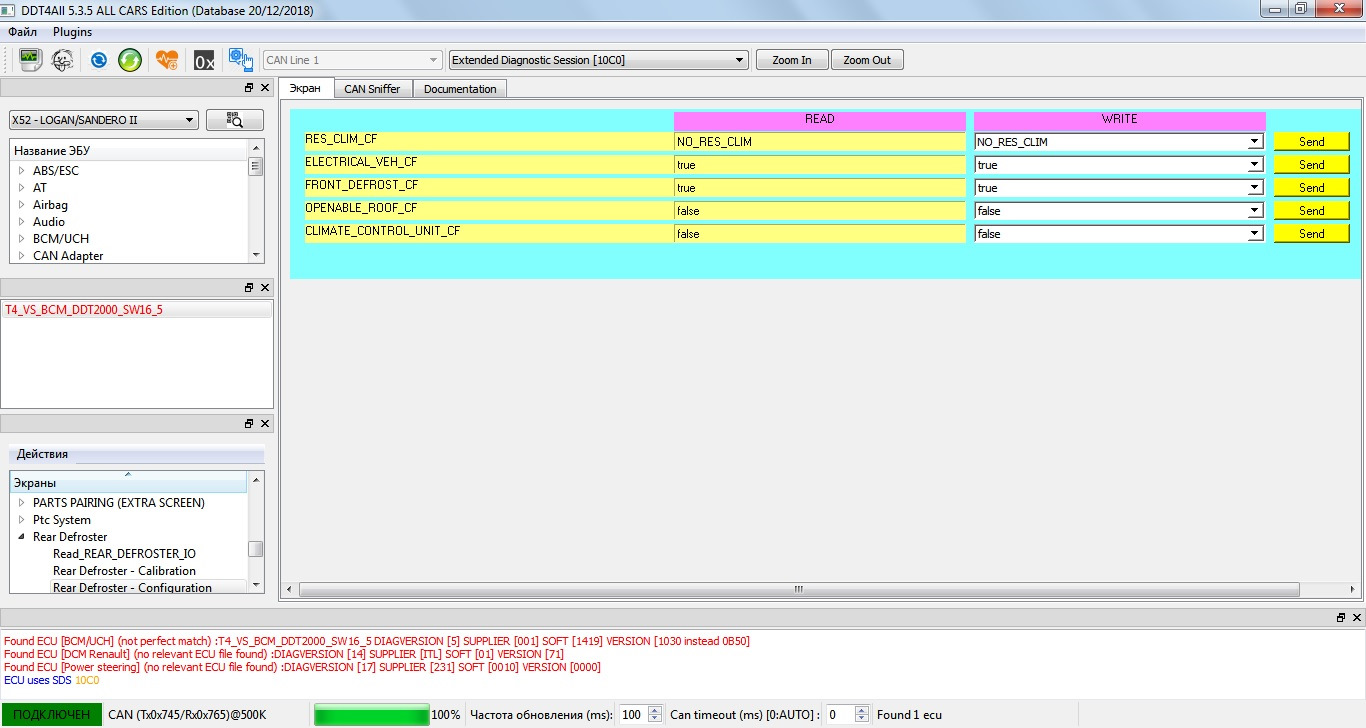Open Rear Defroster - Calibration screen
The width and height of the screenshot is (1366, 728).
click(x=124, y=571)
